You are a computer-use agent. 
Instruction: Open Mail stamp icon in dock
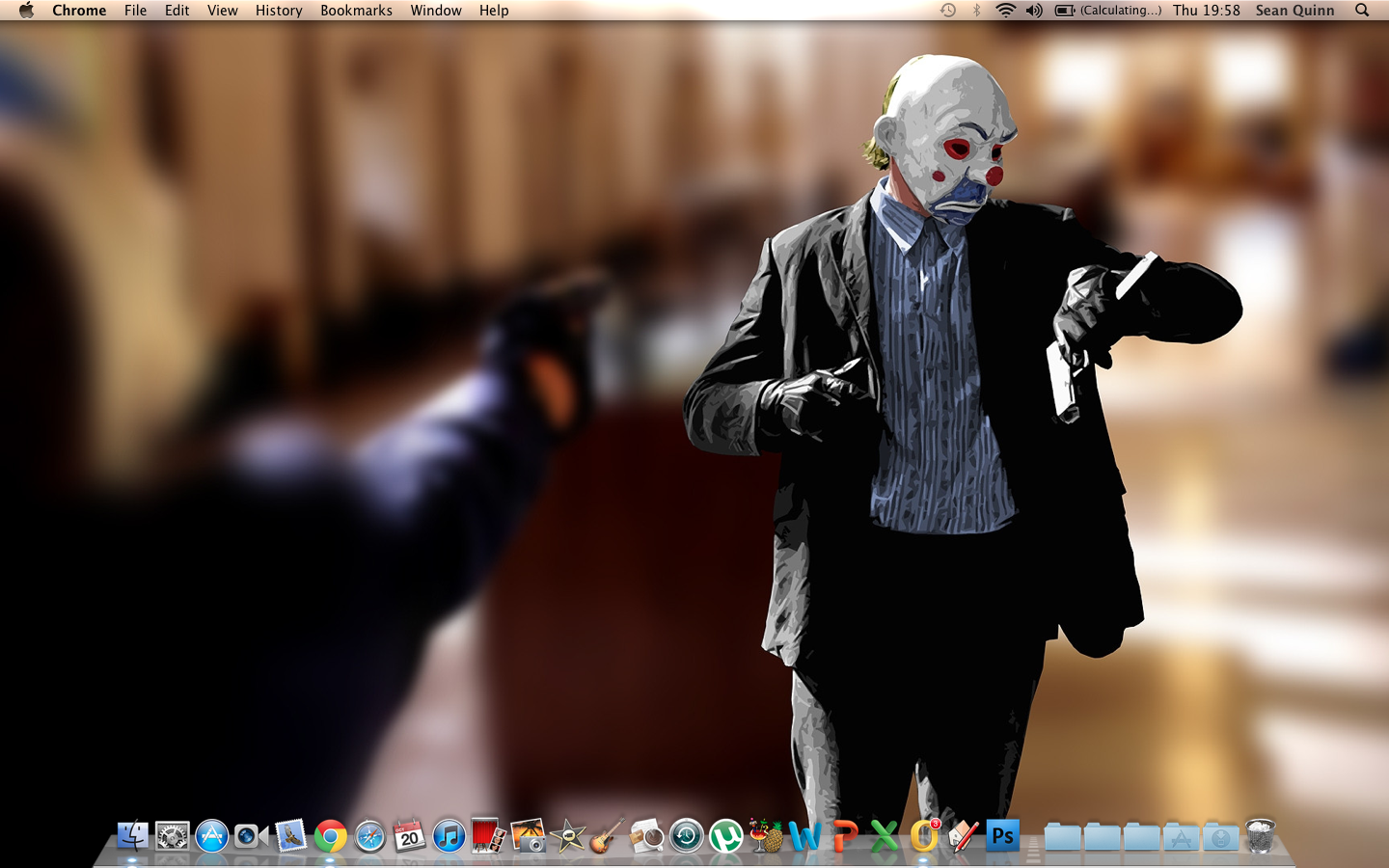click(x=291, y=835)
